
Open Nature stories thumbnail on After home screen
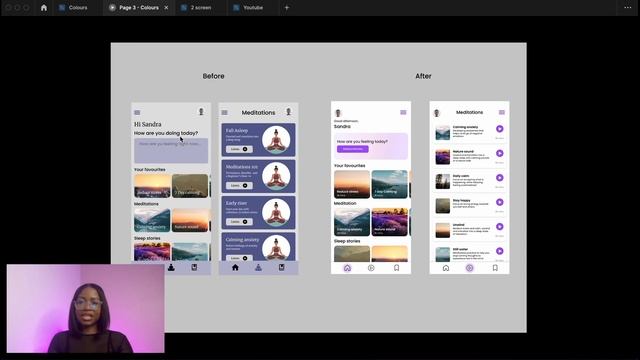(x=352, y=184)
